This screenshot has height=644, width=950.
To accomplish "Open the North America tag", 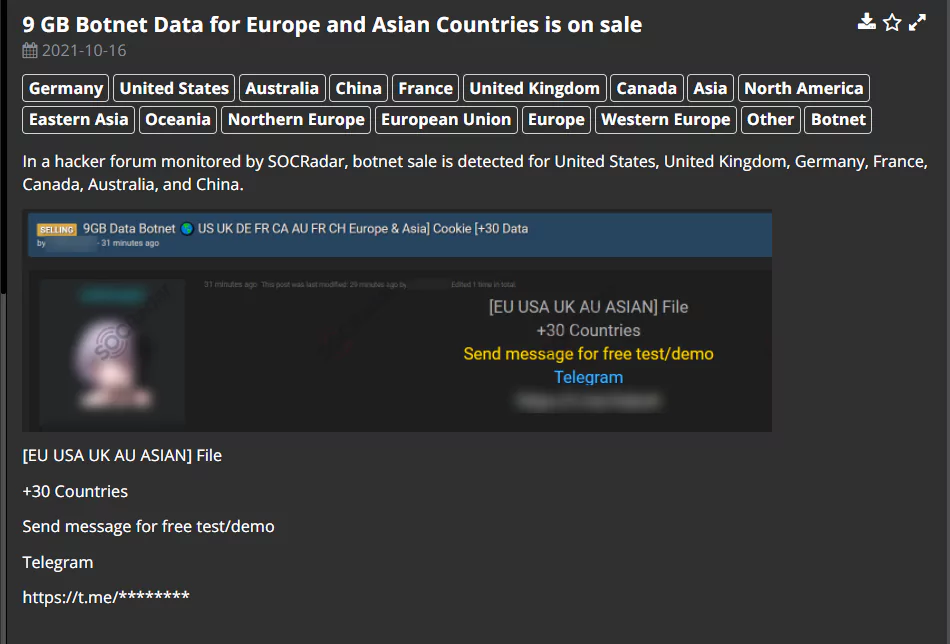I will tap(803, 88).
